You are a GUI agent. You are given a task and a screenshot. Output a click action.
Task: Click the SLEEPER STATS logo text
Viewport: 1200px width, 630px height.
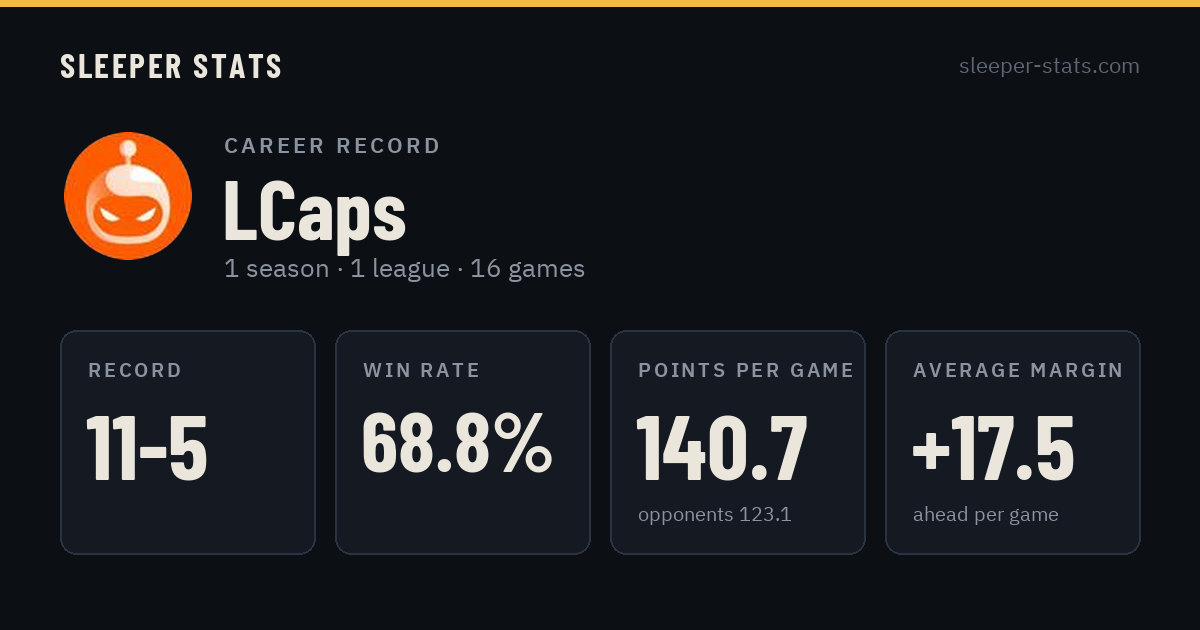(171, 67)
